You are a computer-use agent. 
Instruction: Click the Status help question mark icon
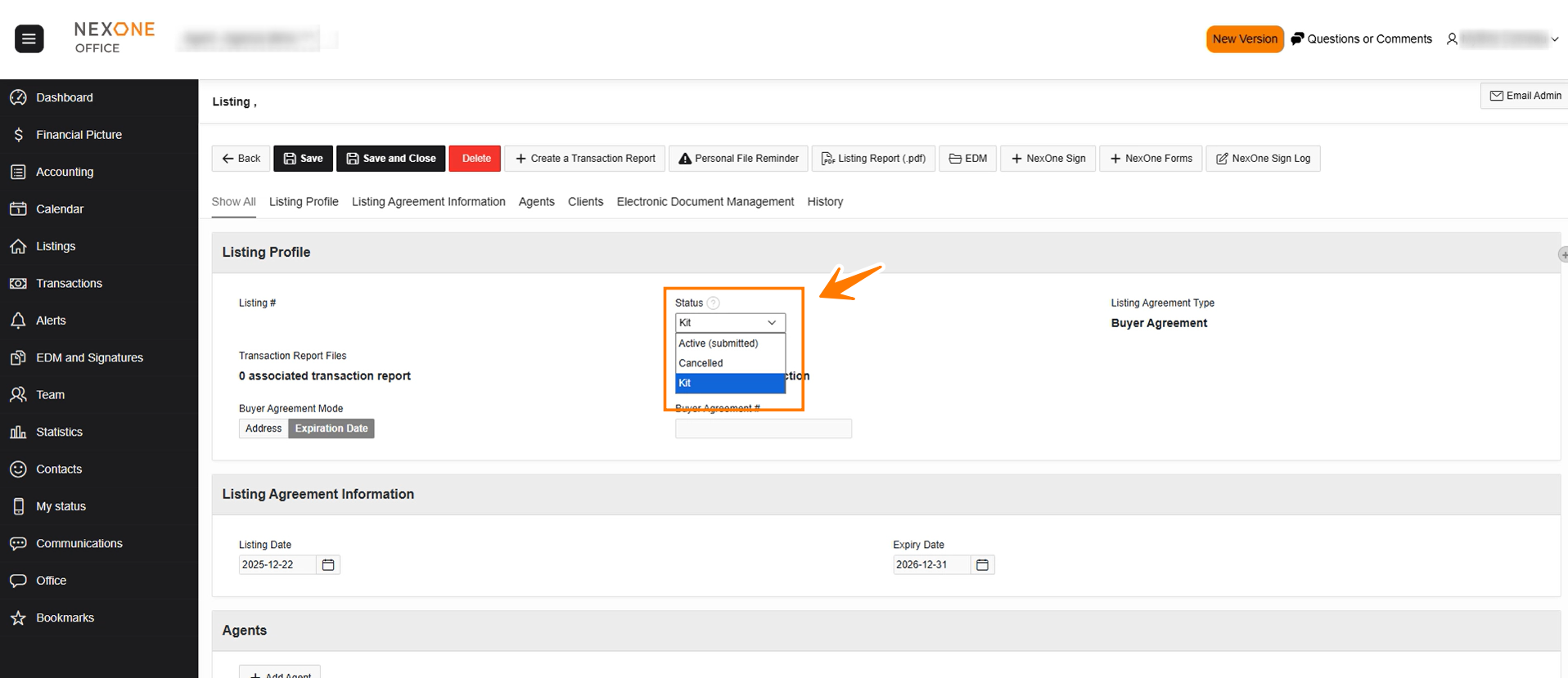(714, 303)
